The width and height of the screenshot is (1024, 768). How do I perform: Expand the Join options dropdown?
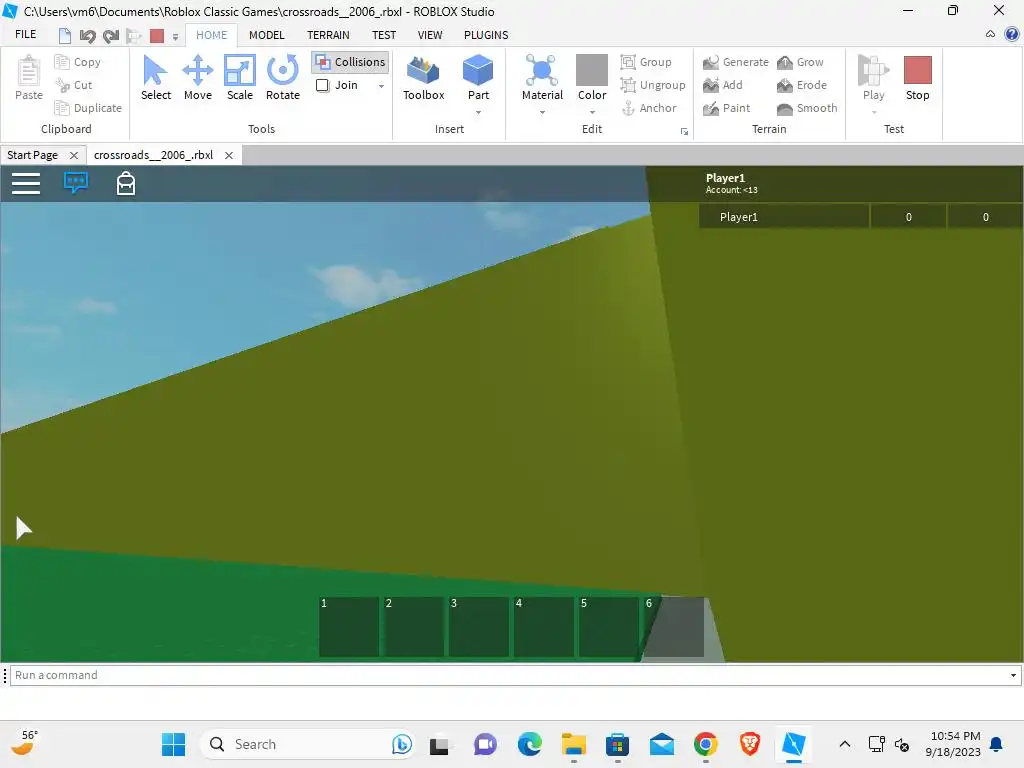(x=381, y=86)
